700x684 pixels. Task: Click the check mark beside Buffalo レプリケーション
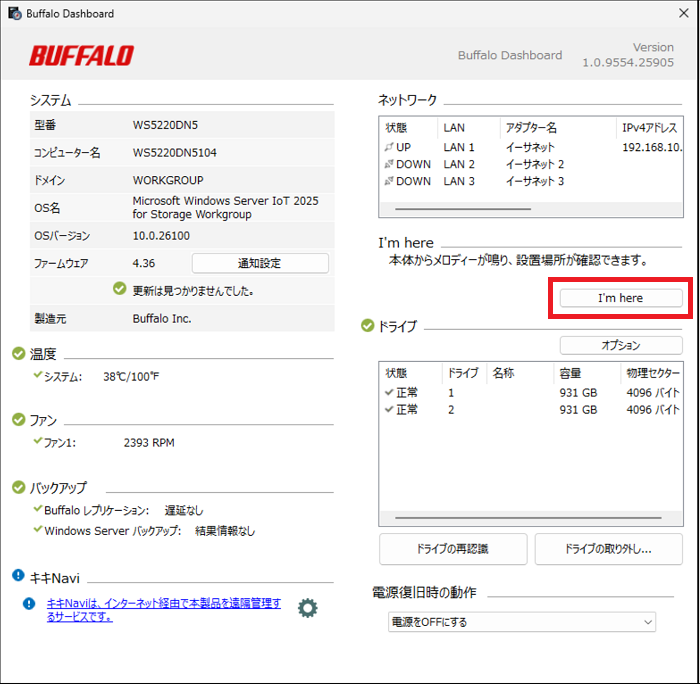click(x=38, y=508)
